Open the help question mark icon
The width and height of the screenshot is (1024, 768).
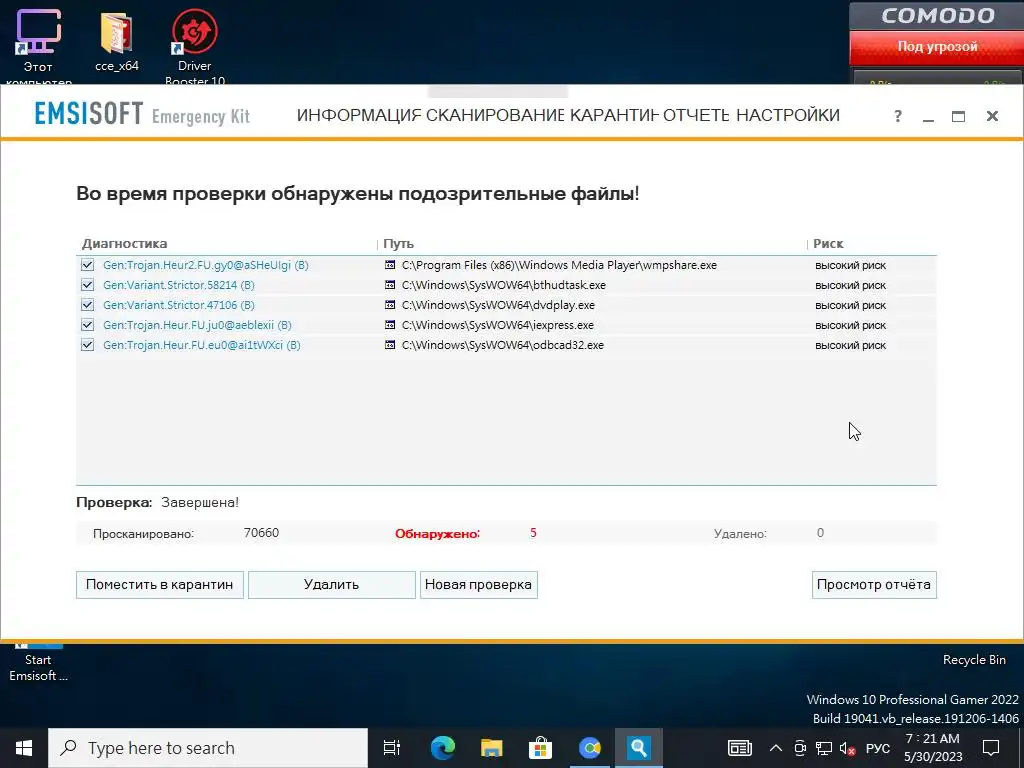click(898, 116)
